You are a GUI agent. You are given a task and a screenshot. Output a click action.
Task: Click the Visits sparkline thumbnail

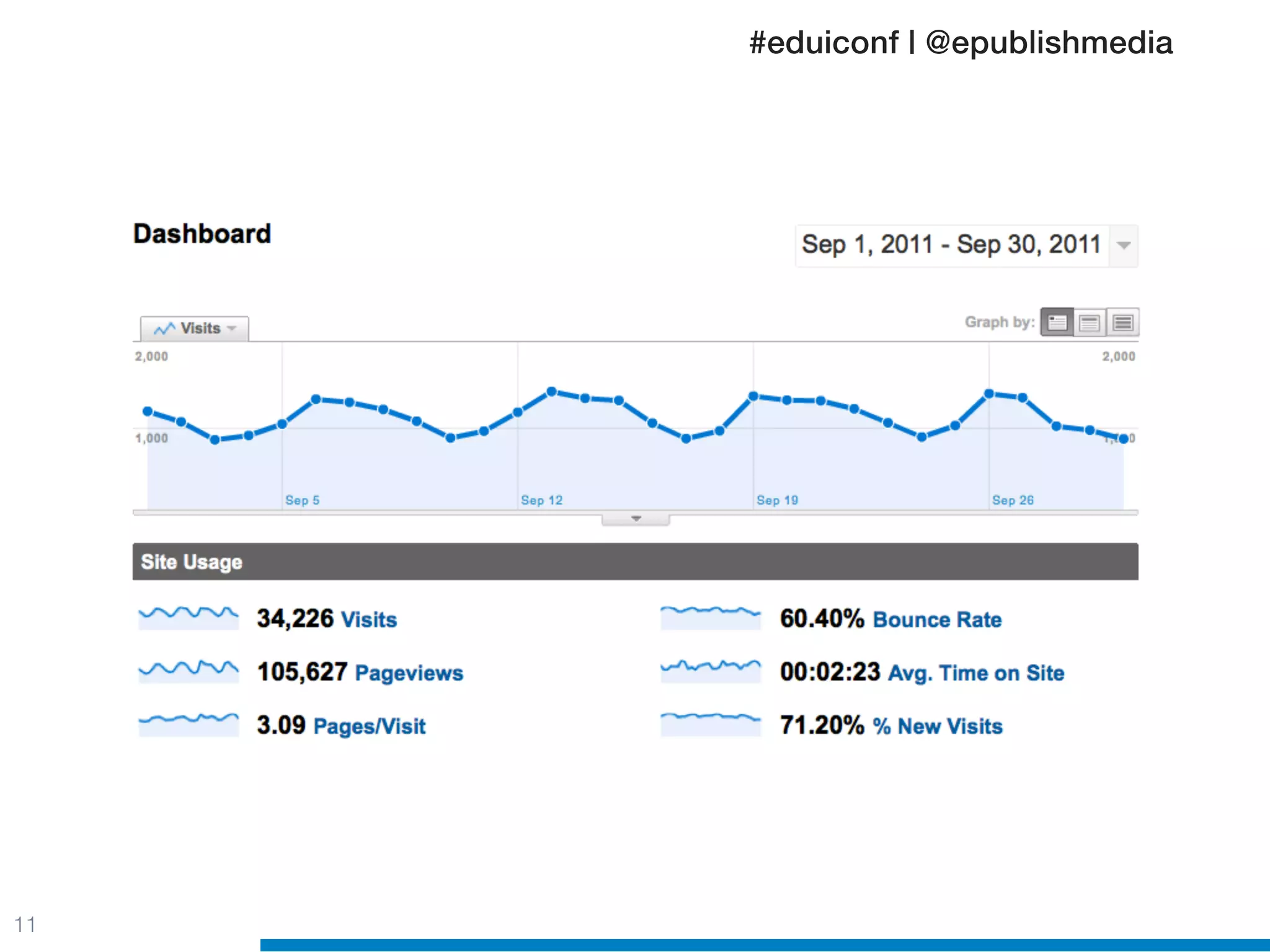189,618
